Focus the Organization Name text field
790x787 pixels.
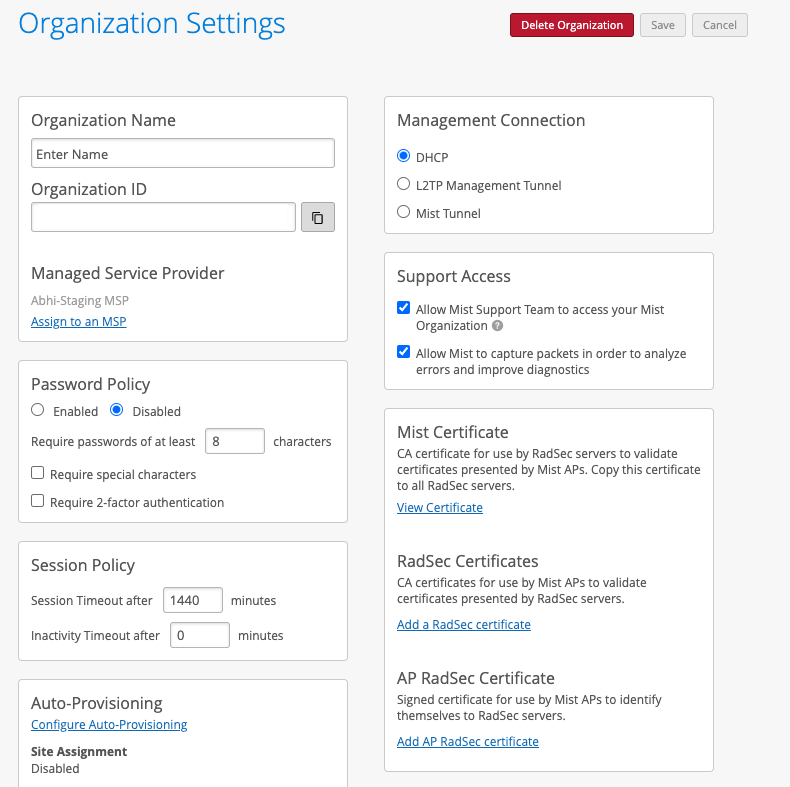182,154
